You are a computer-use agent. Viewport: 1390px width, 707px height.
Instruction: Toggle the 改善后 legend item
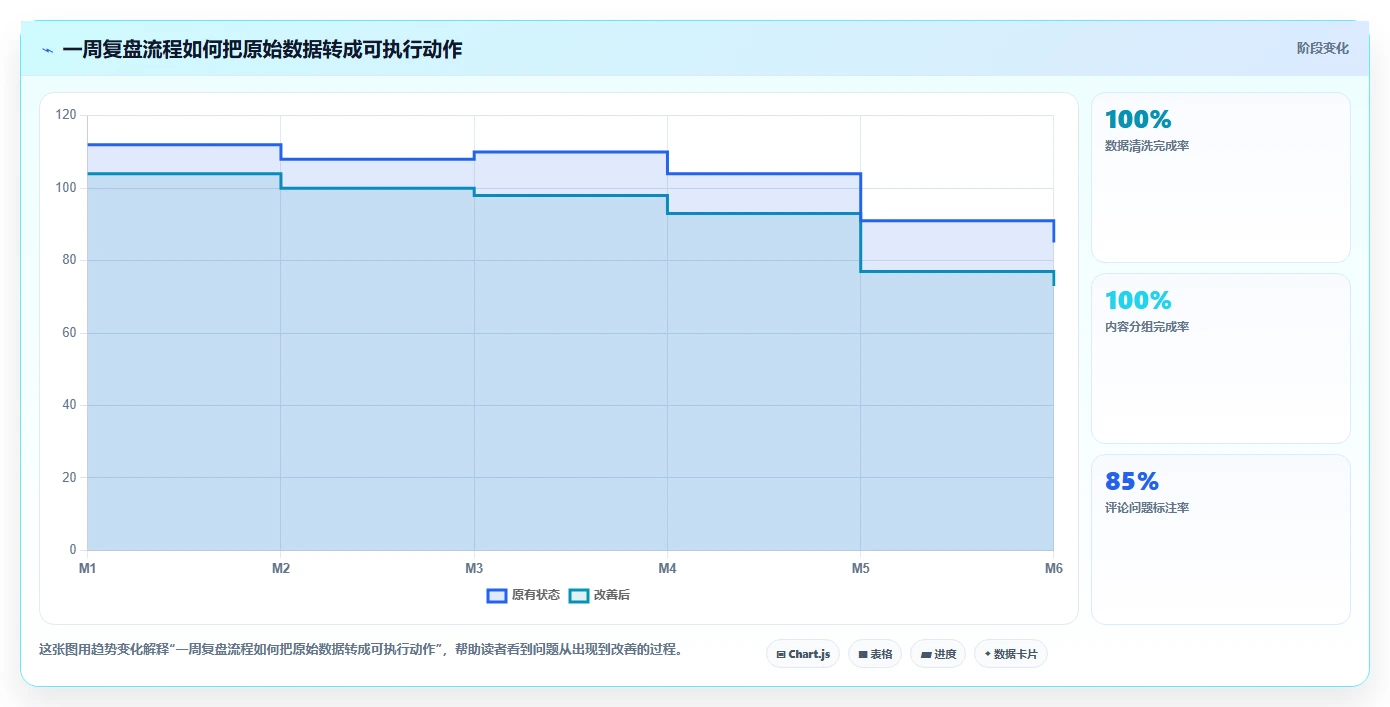(x=599, y=595)
